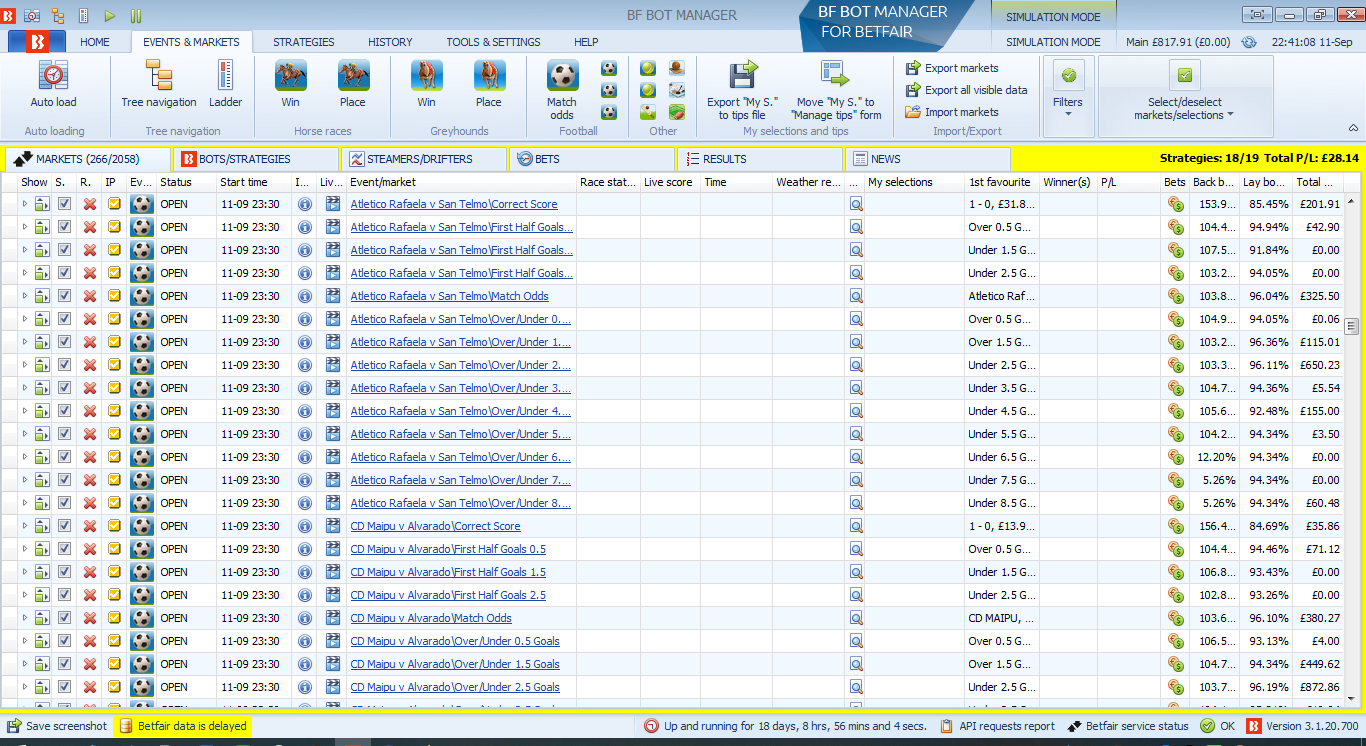Load Horse races Place markets
Viewport: 1366px width, 746px height.
click(353, 84)
